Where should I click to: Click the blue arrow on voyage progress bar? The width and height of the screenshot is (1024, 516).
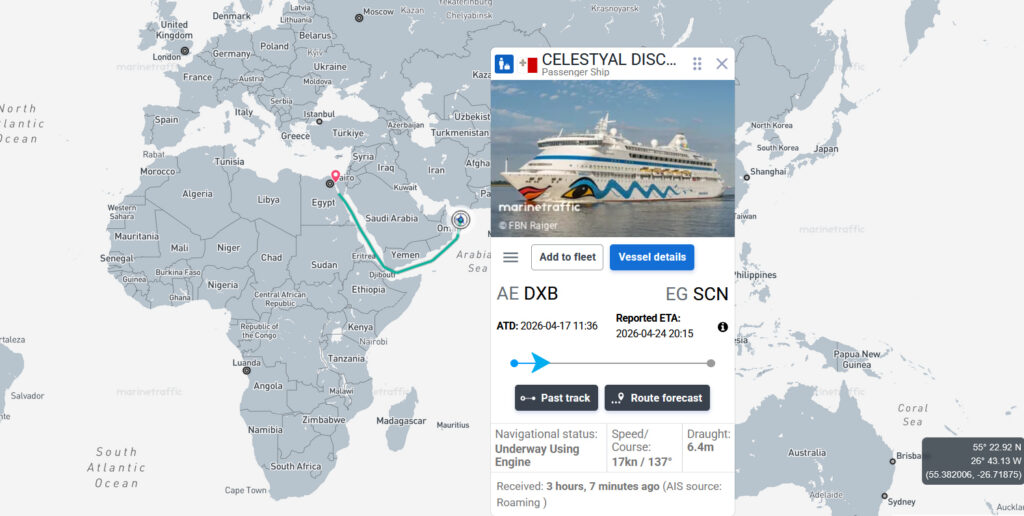tap(540, 363)
